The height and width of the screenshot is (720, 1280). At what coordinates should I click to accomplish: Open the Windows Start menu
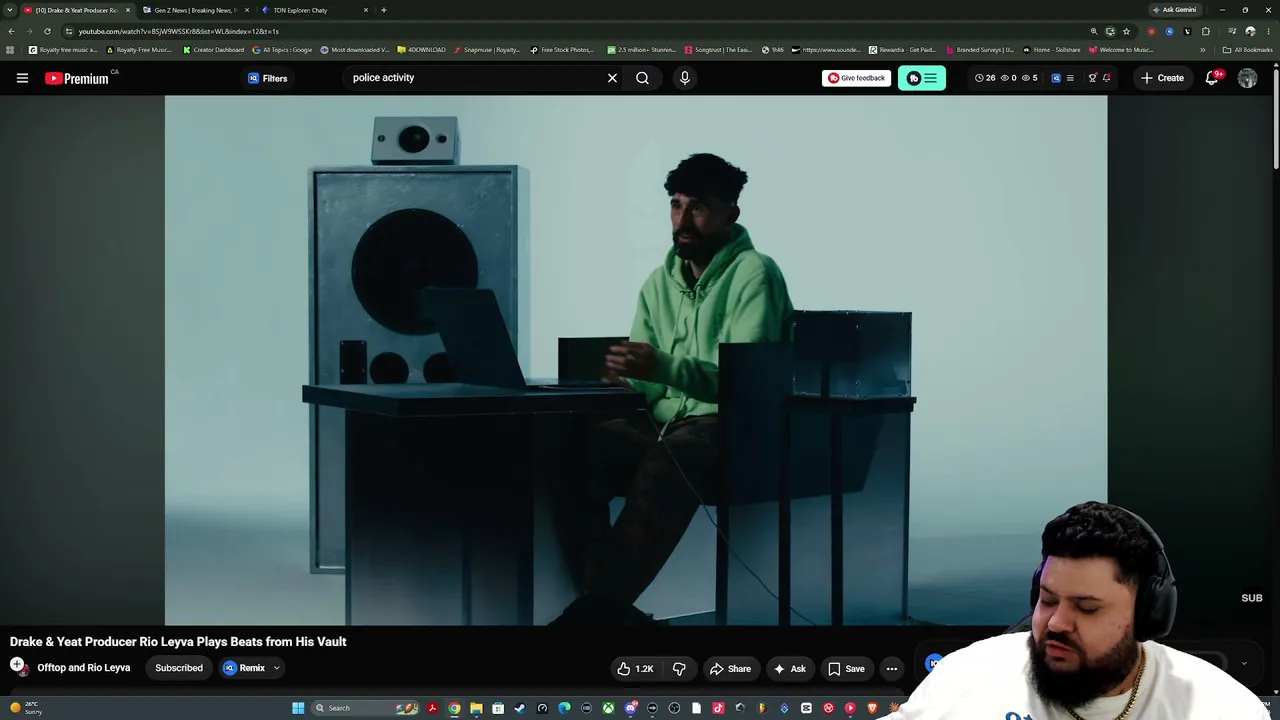[x=298, y=708]
